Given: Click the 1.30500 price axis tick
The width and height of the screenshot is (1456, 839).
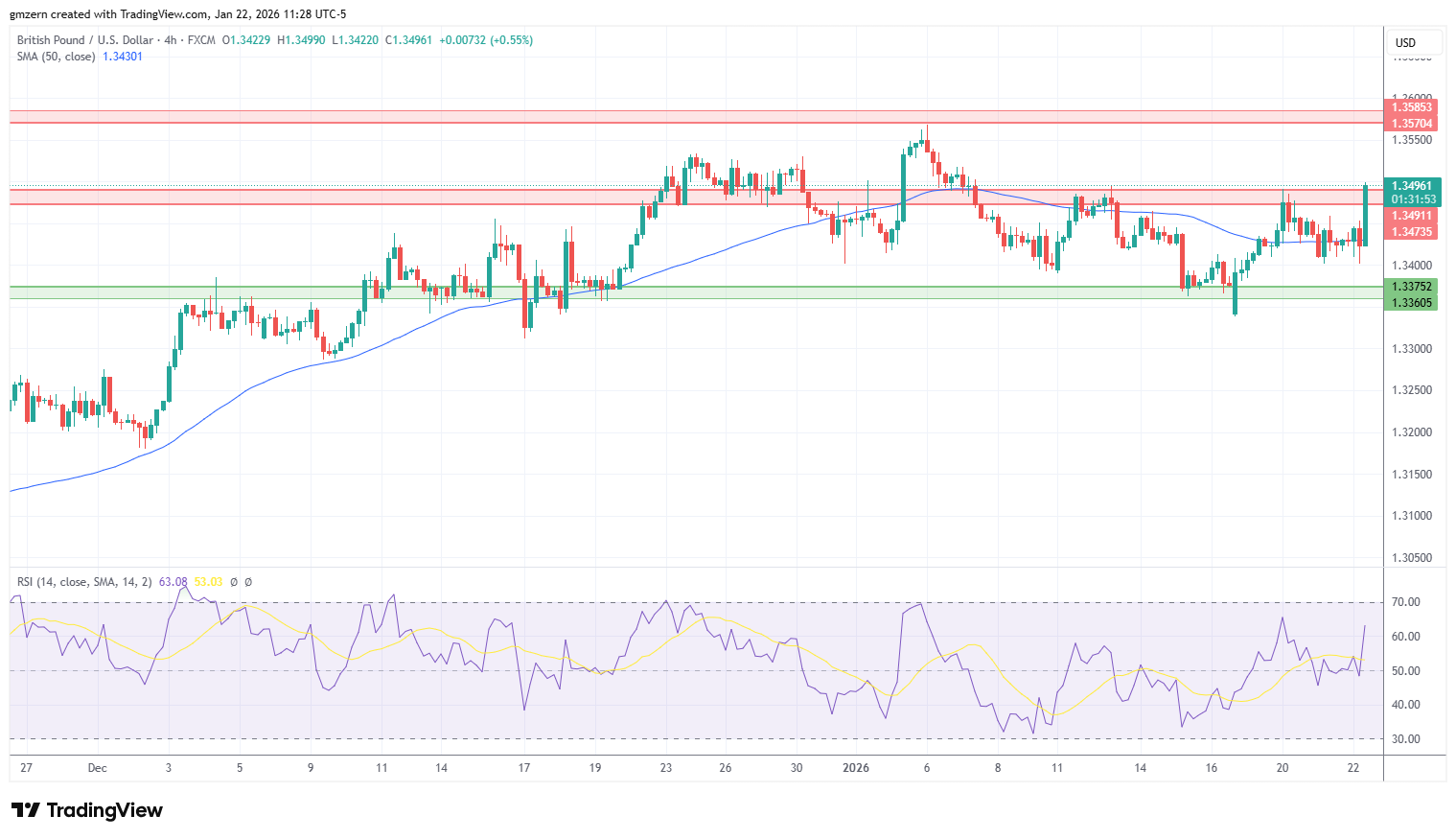Looking at the screenshot, I should (1412, 558).
